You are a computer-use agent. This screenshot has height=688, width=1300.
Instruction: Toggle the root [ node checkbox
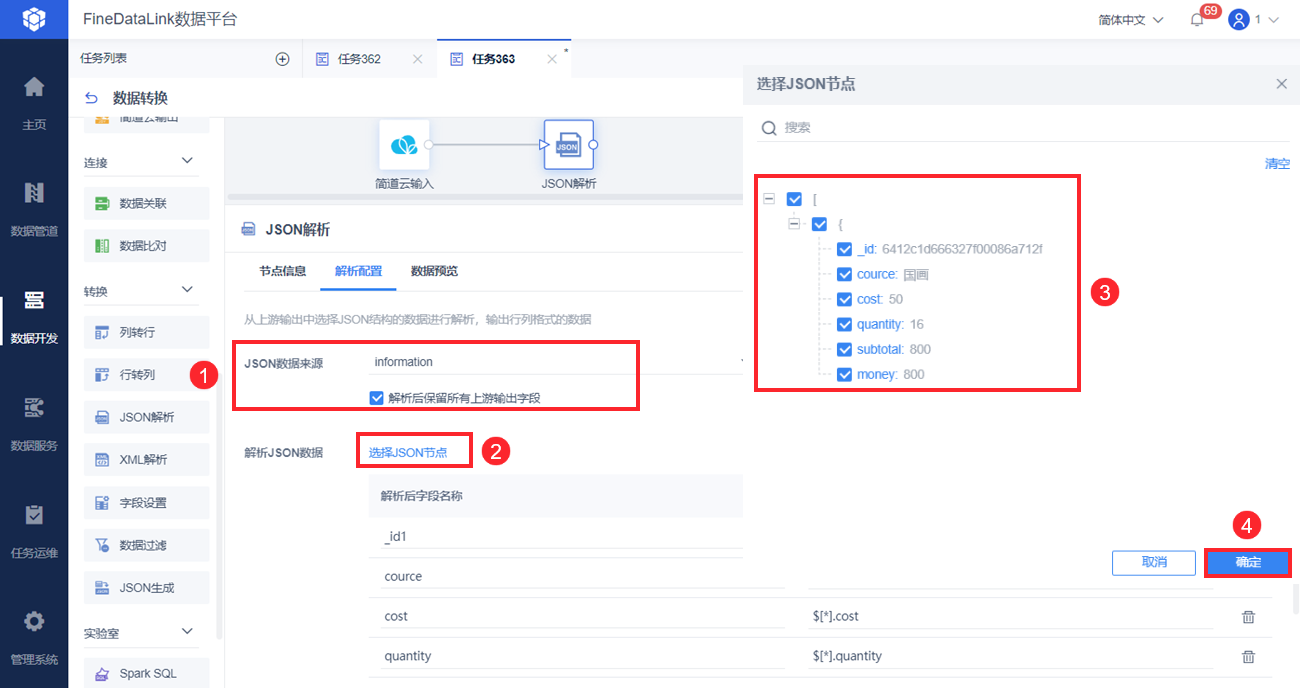(x=795, y=199)
